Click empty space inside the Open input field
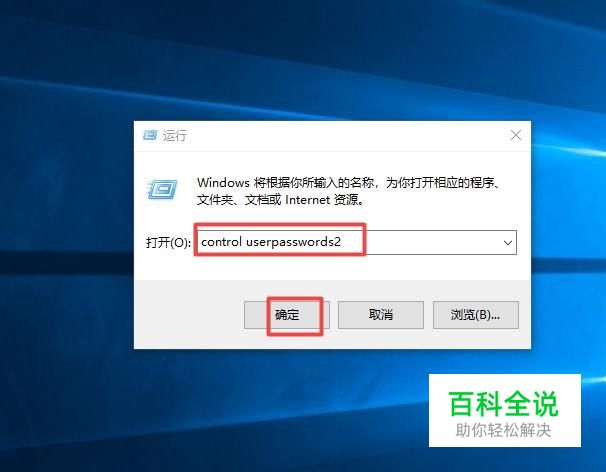The image size is (606, 472). pyautogui.click(x=431, y=243)
